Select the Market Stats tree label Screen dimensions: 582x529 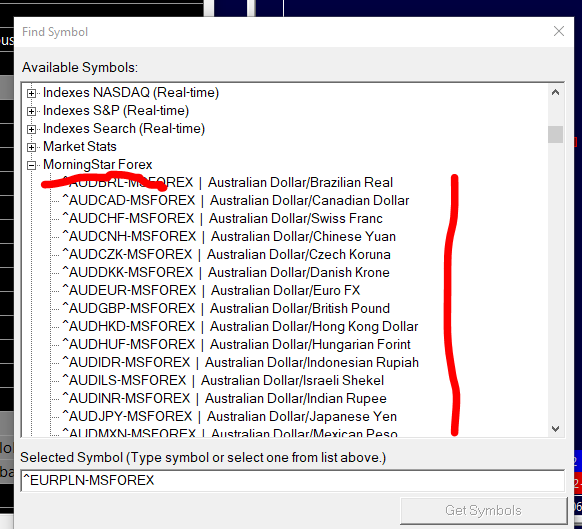[x=80, y=147]
